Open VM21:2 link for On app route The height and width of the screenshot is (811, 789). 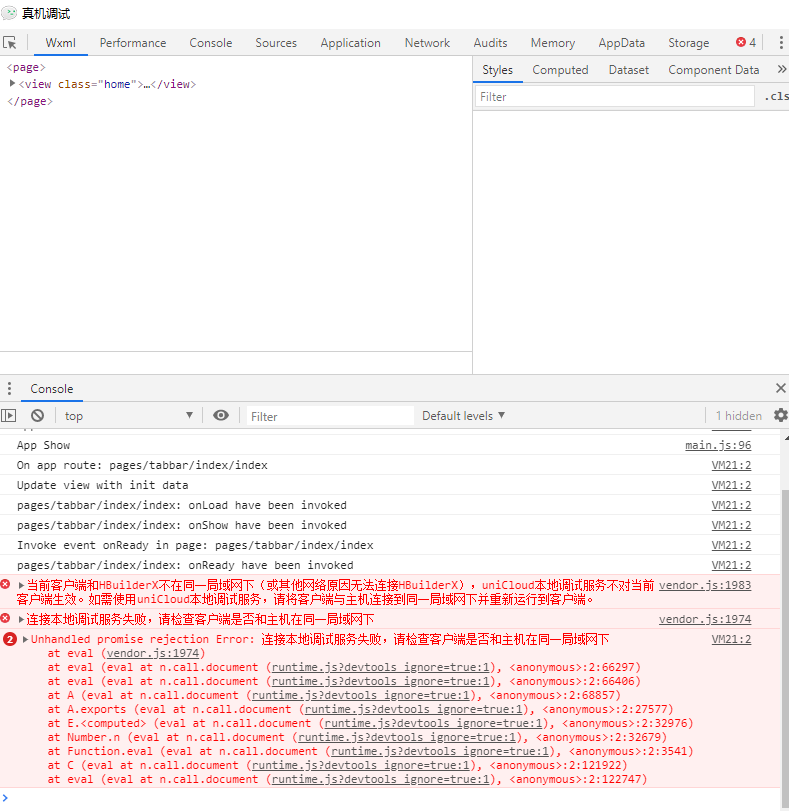(x=731, y=465)
